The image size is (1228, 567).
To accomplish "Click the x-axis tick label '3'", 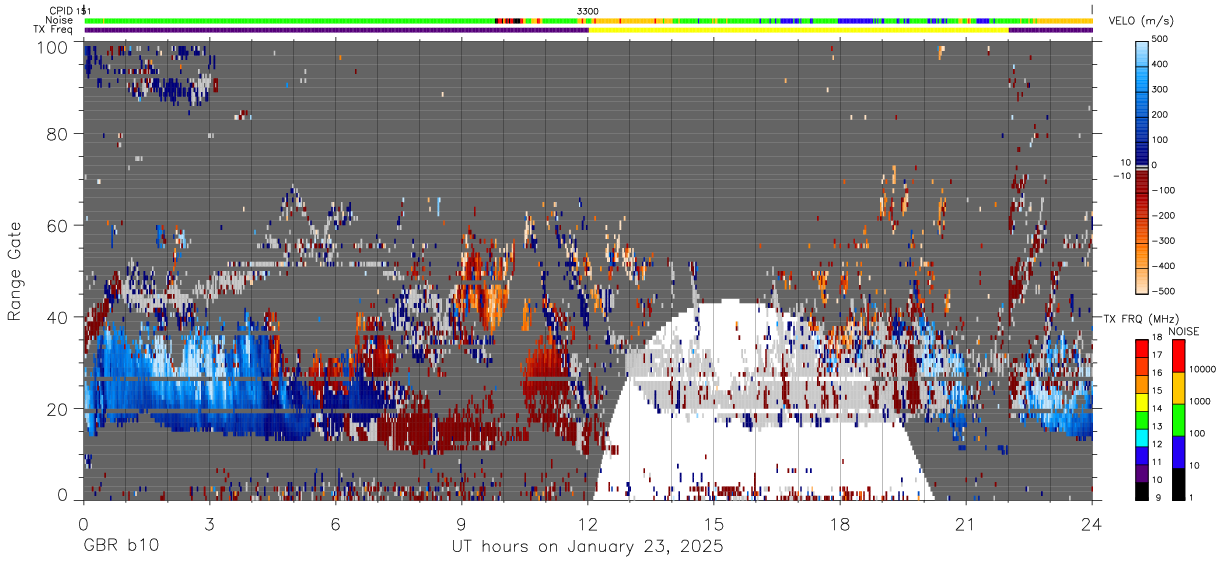I will (209, 524).
